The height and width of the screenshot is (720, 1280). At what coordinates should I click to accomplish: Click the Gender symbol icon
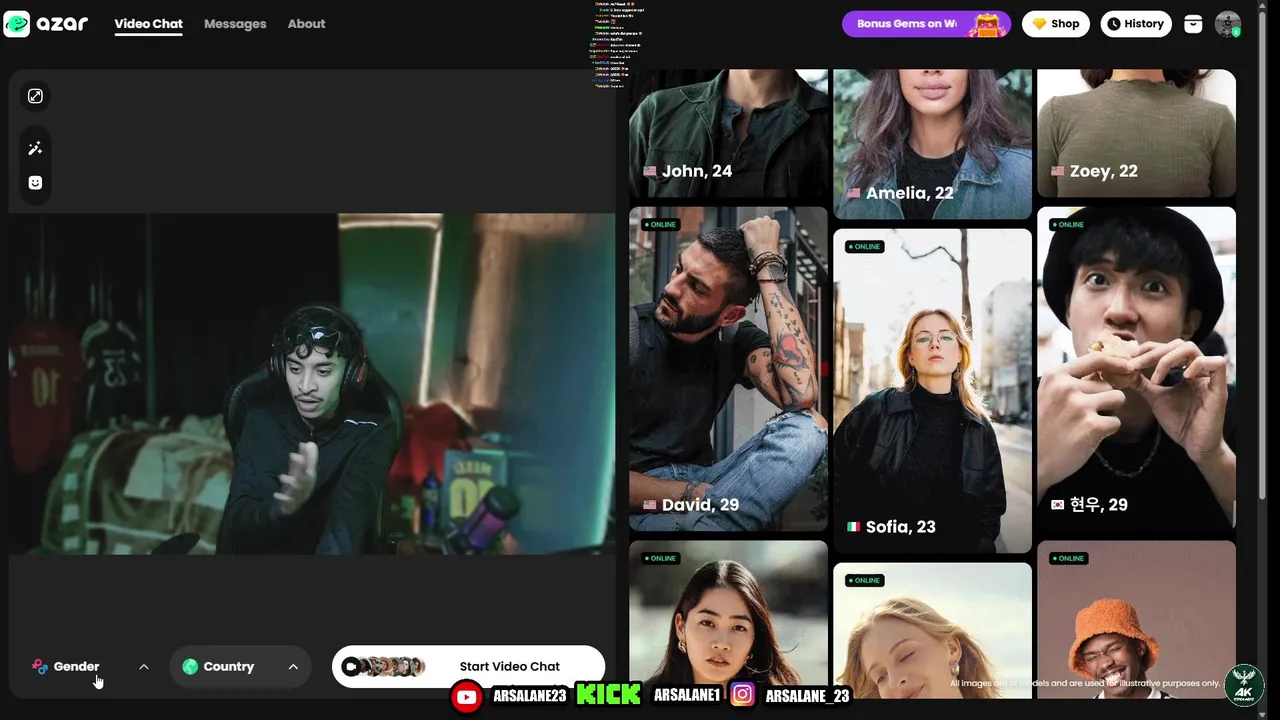(40, 666)
